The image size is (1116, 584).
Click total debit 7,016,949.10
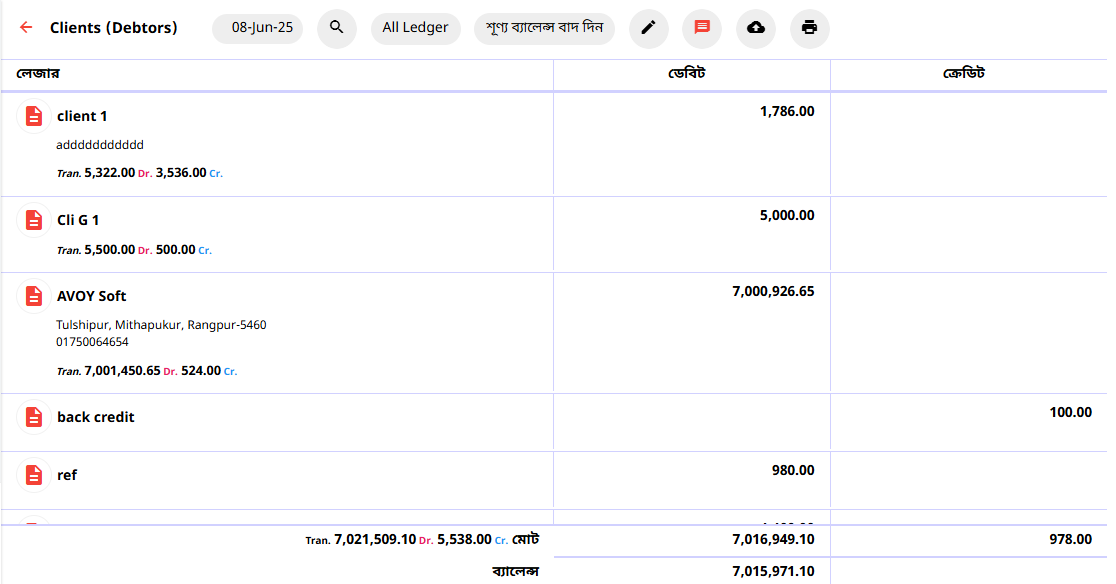point(774,539)
